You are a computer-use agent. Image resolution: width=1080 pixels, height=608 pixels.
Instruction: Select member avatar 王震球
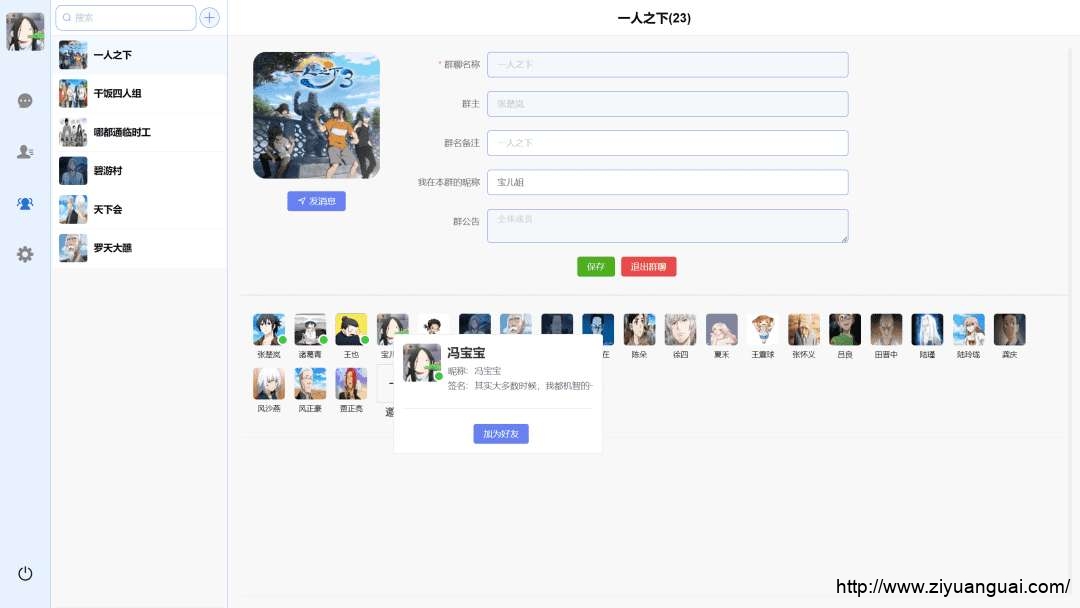pos(762,329)
